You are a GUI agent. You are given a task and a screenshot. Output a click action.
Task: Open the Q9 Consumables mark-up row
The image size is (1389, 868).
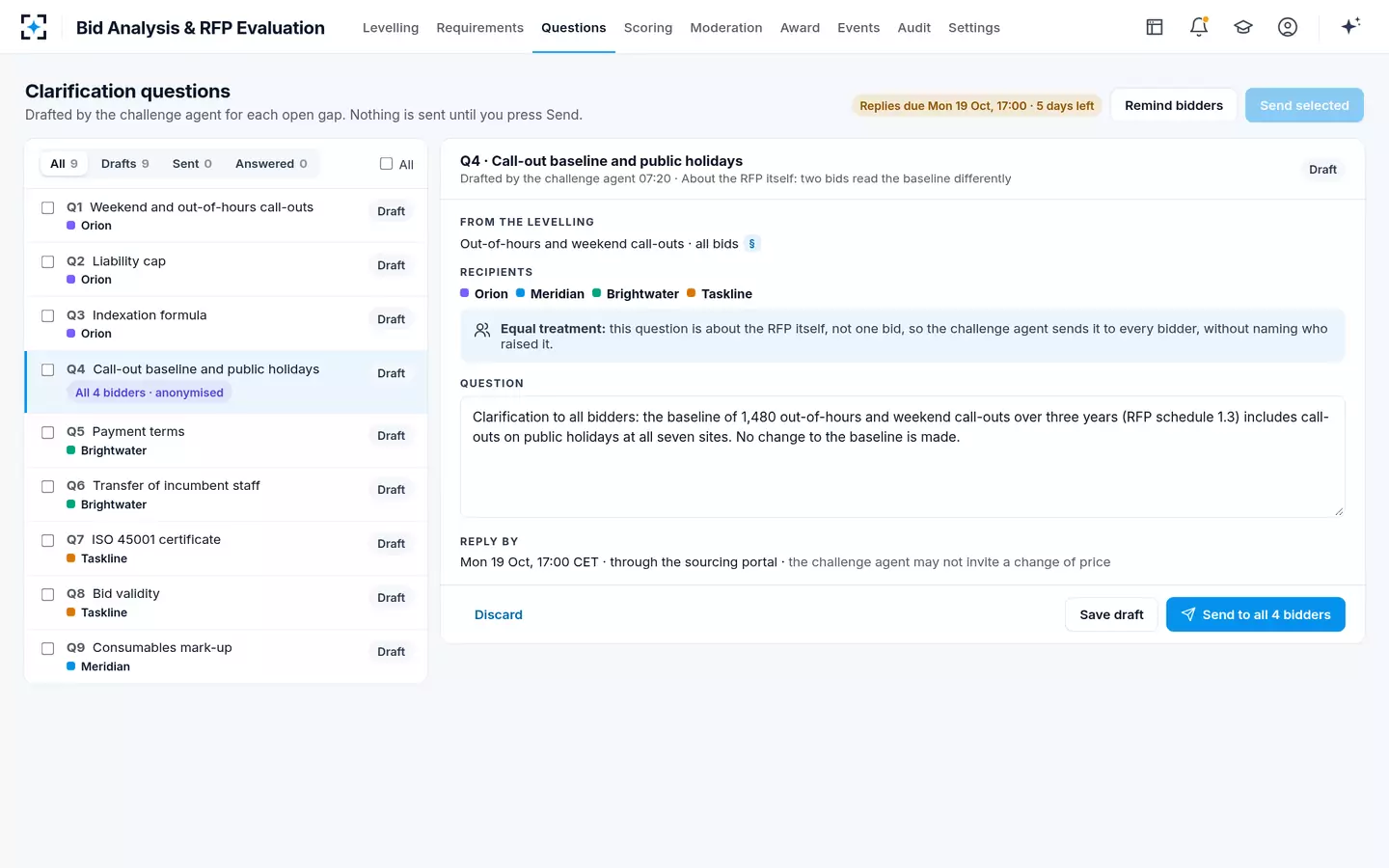pos(226,657)
